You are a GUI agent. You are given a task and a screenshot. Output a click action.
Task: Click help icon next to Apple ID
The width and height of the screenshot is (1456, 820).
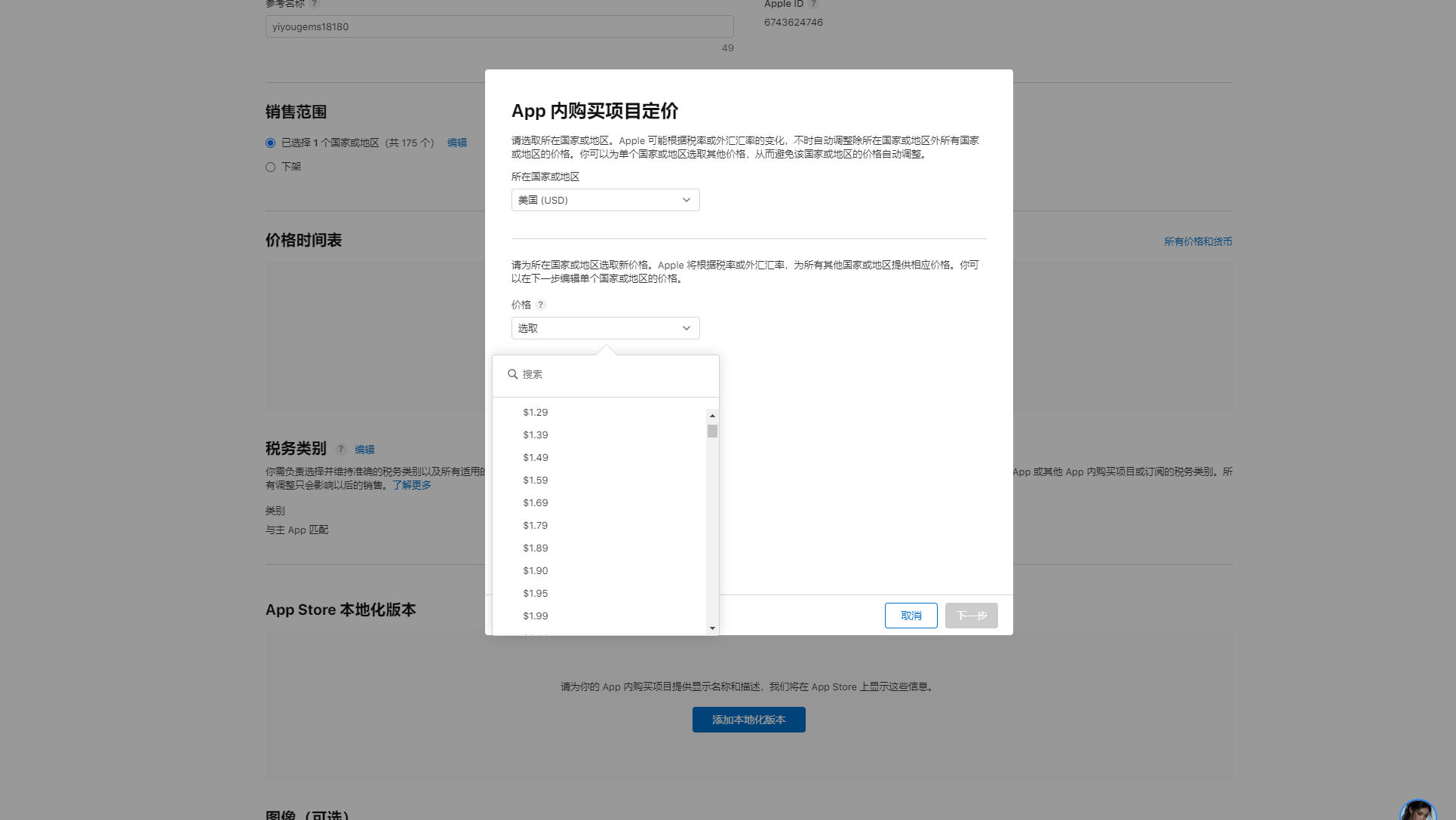[813, 5]
